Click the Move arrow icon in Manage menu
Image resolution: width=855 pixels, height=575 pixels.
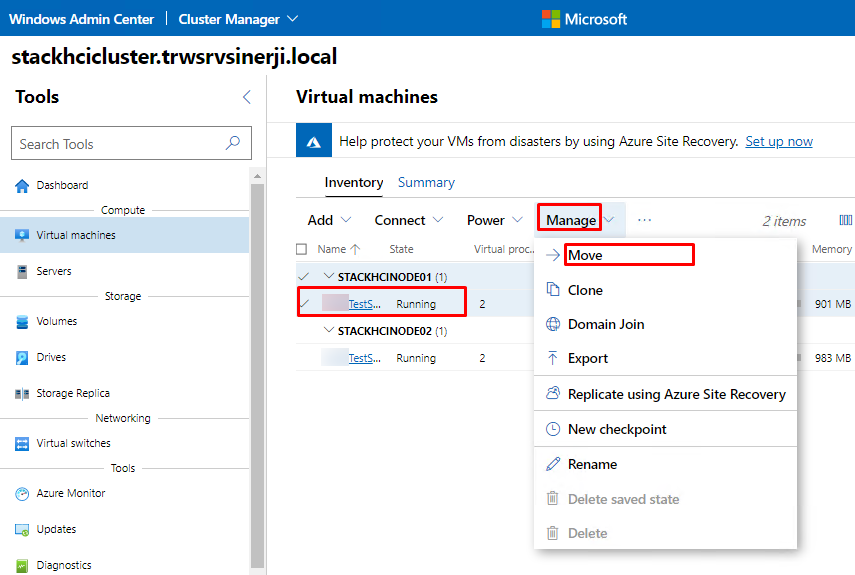click(552, 255)
